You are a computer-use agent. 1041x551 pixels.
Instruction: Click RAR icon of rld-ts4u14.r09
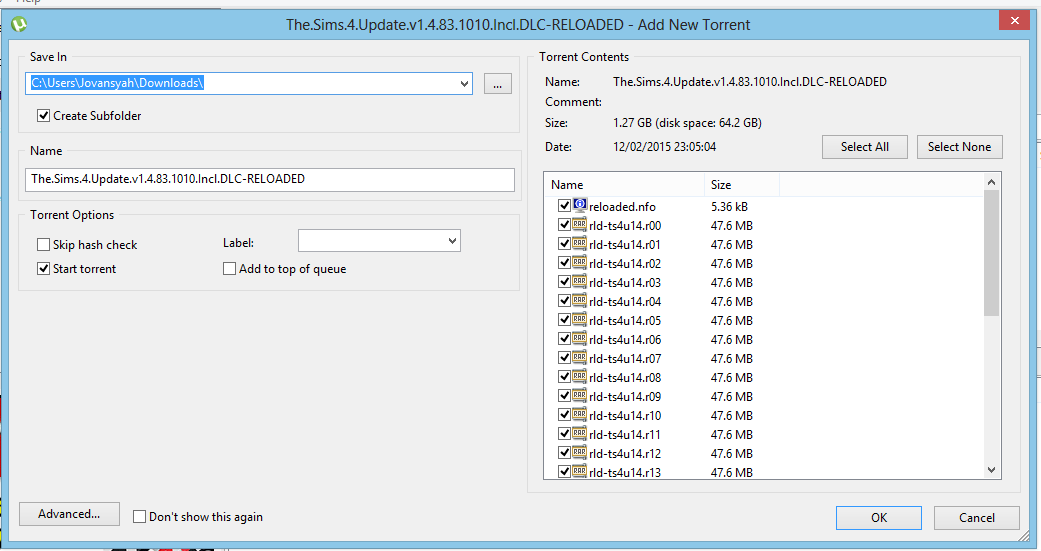pos(580,396)
